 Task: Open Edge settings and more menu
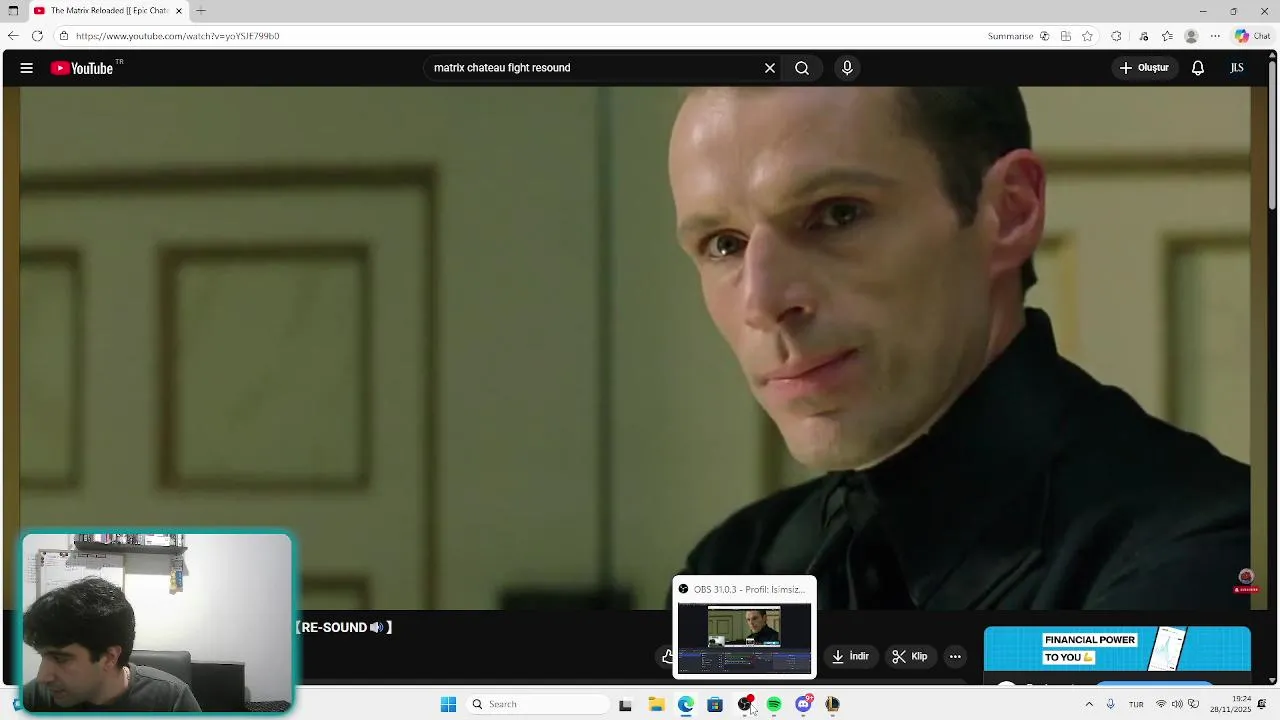point(1215,36)
